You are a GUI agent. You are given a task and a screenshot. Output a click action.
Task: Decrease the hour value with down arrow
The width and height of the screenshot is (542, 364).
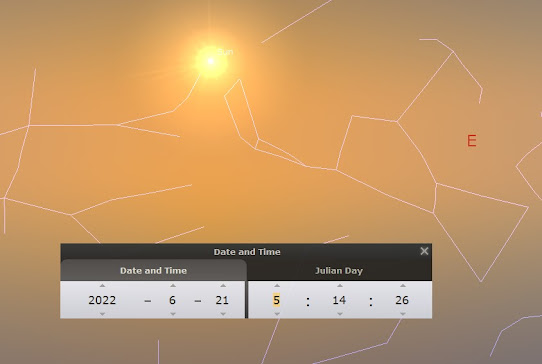point(277,314)
